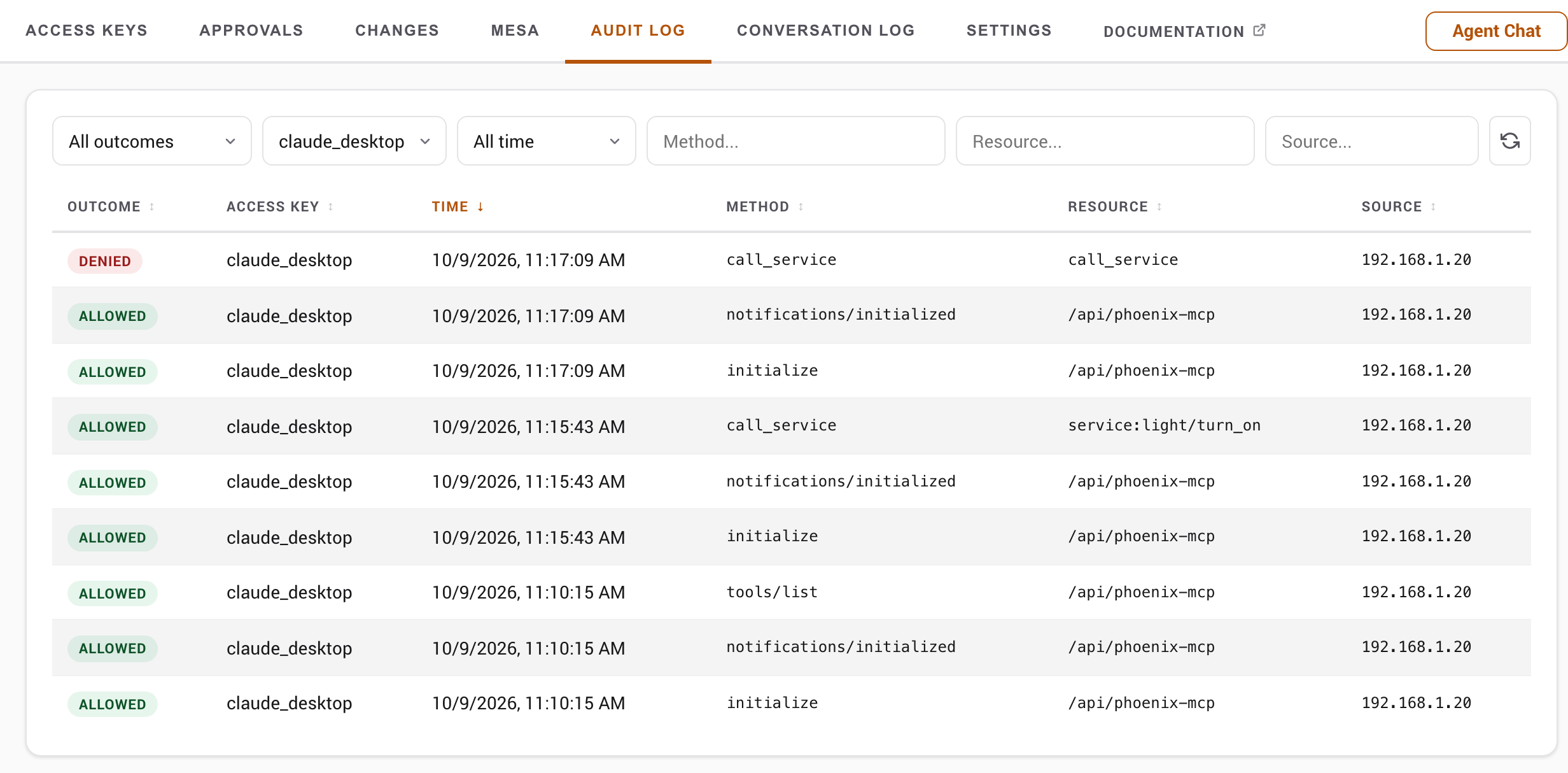This screenshot has height=773, width=1568.
Task: Click the Time column header
Action: click(x=450, y=207)
